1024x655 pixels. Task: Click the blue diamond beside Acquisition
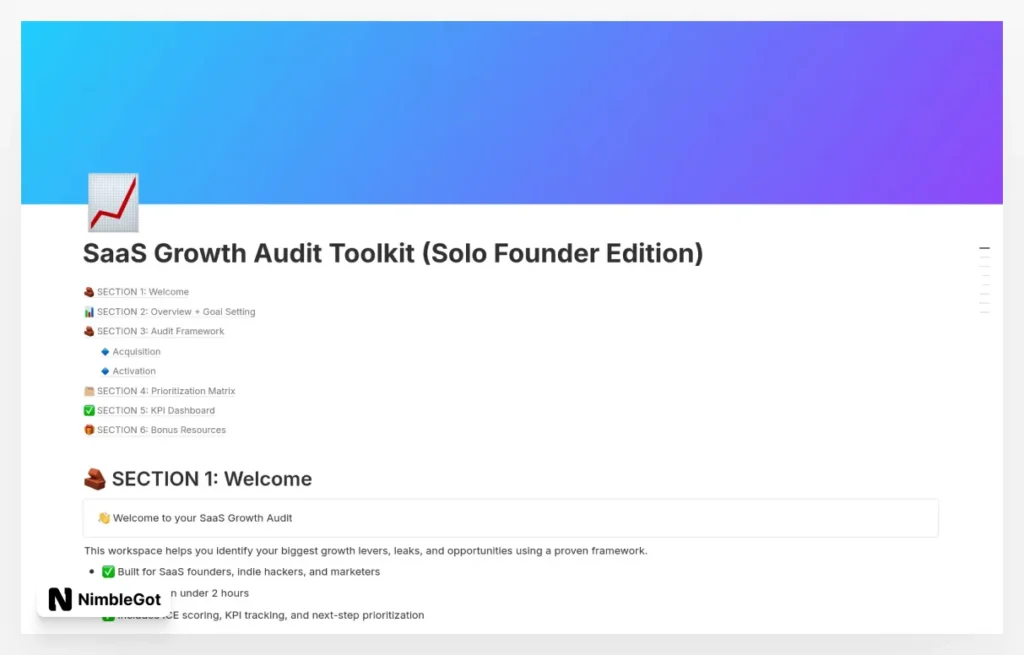click(105, 352)
